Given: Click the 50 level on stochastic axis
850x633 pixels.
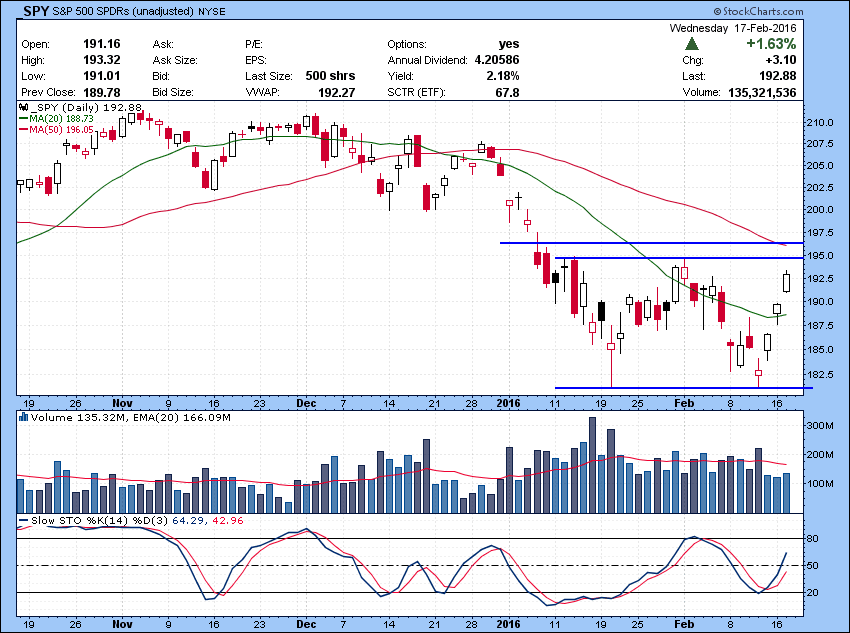Looking at the screenshot, I should [813, 566].
